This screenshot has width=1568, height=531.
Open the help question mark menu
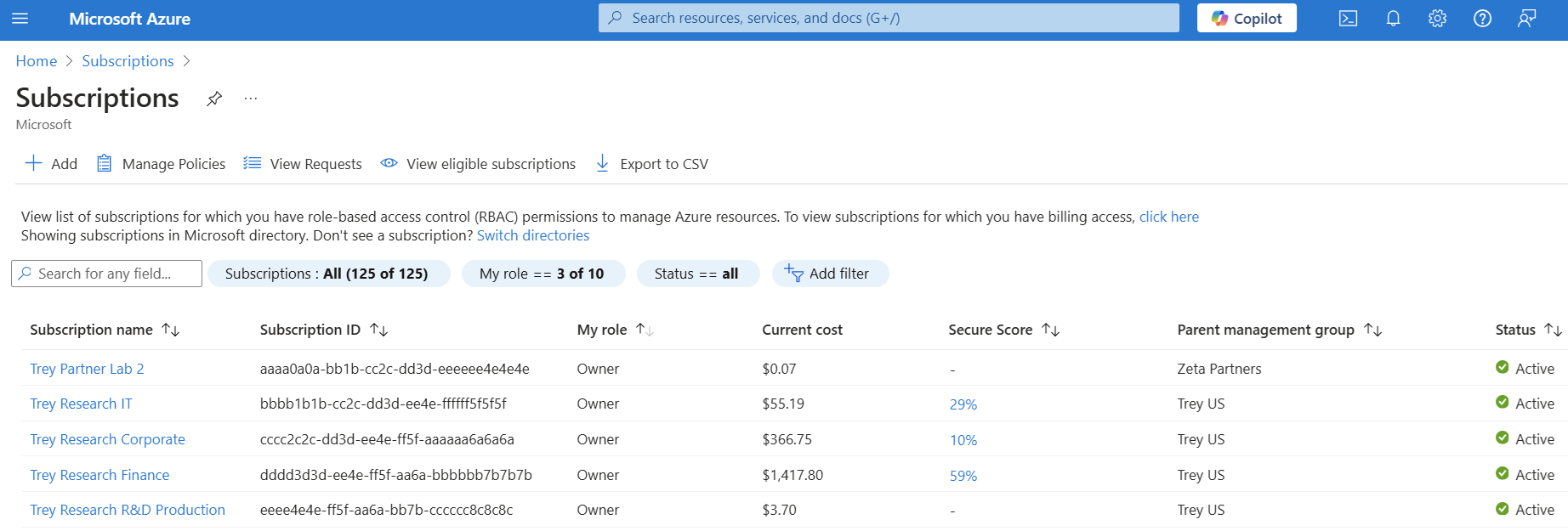(1482, 19)
